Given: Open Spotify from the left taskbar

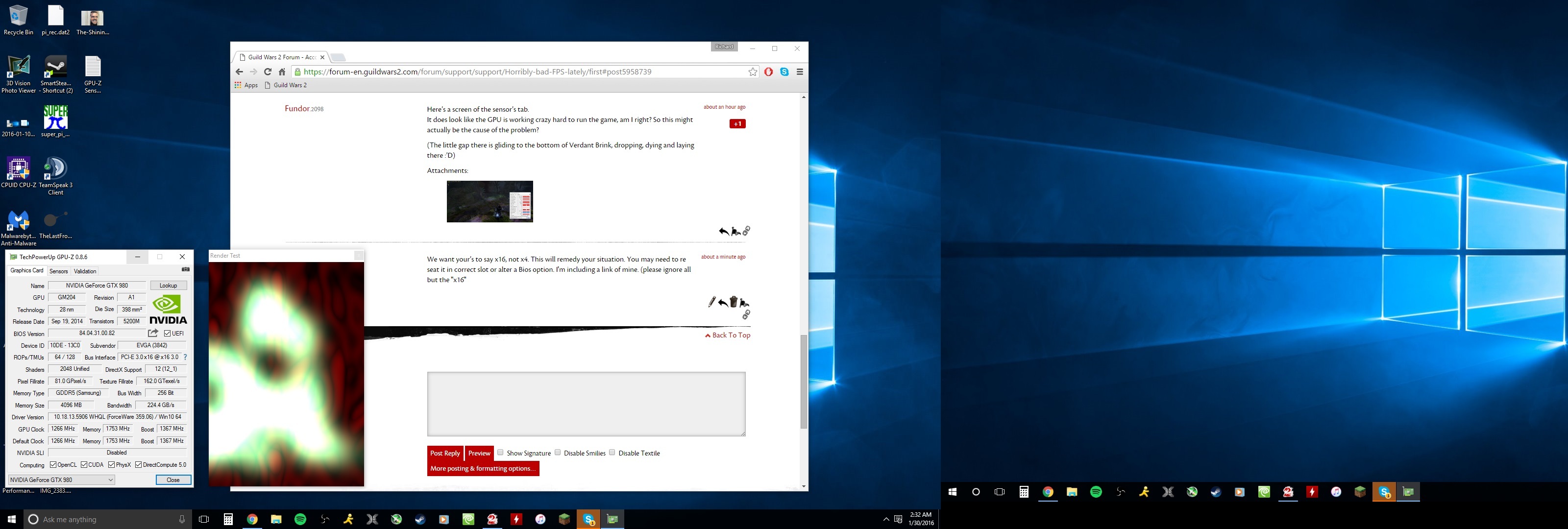Looking at the screenshot, I should 300,519.
